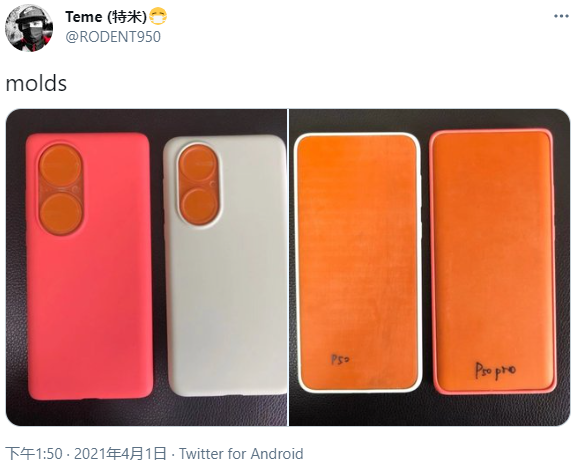
Task: Click the vertical divider between the two photos
Action: 288,267
